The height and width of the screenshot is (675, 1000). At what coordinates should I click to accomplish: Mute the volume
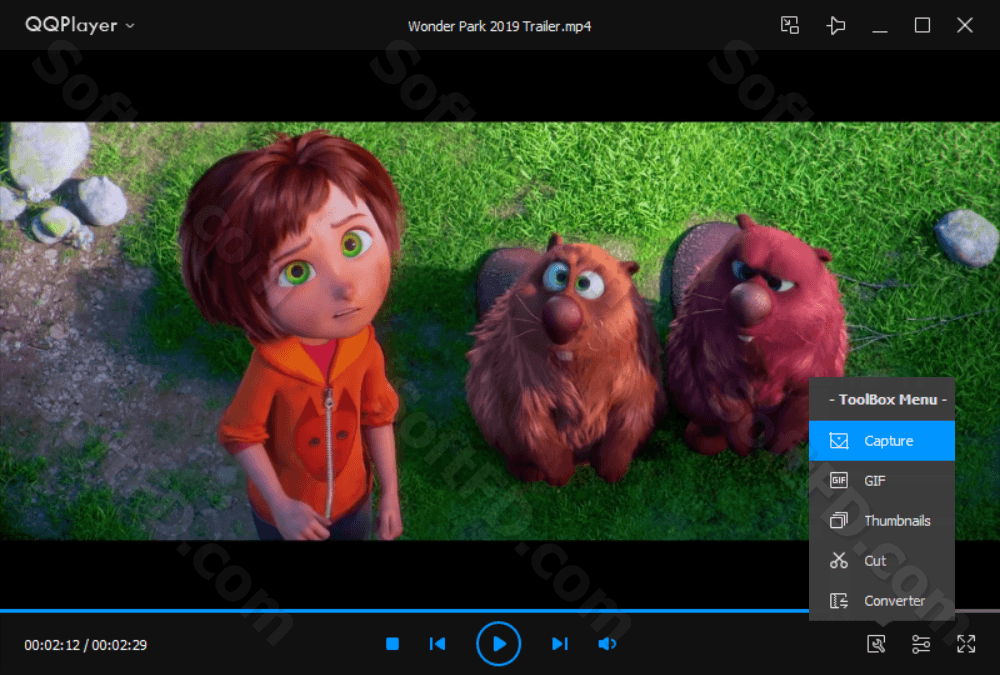click(607, 644)
